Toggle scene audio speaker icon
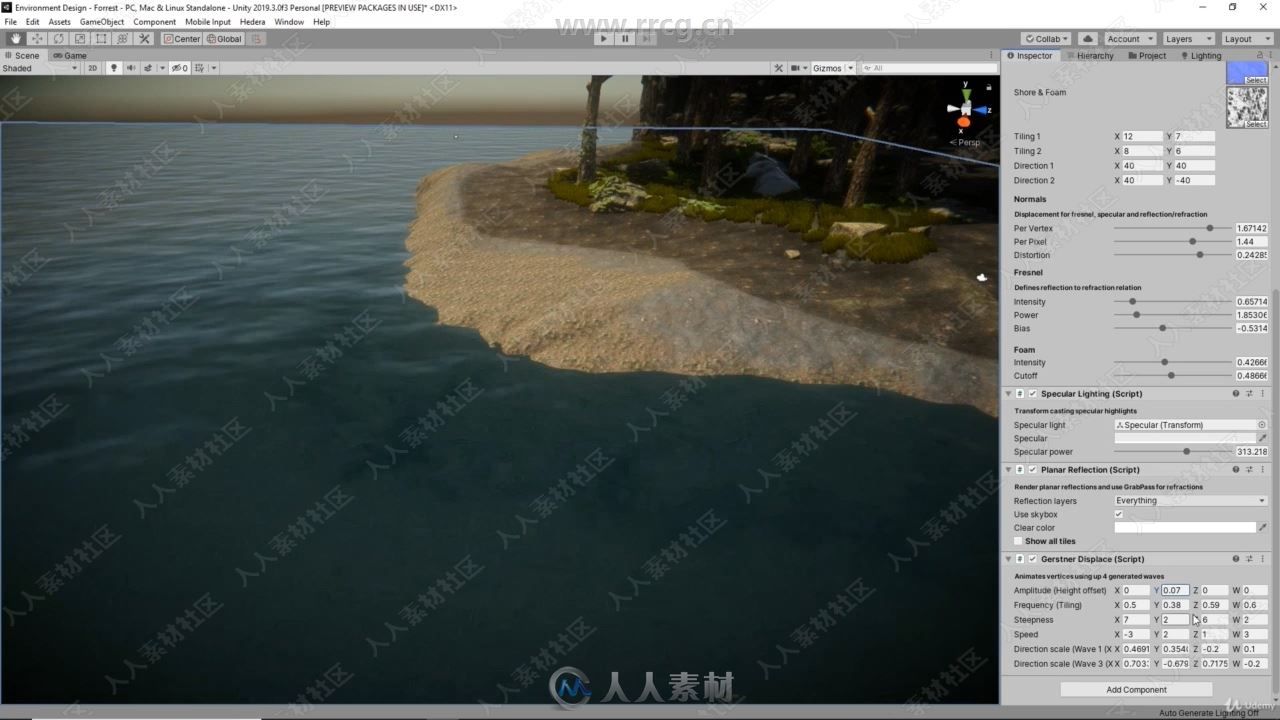Screen dimensions: 1280x720 tap(130, 68)
